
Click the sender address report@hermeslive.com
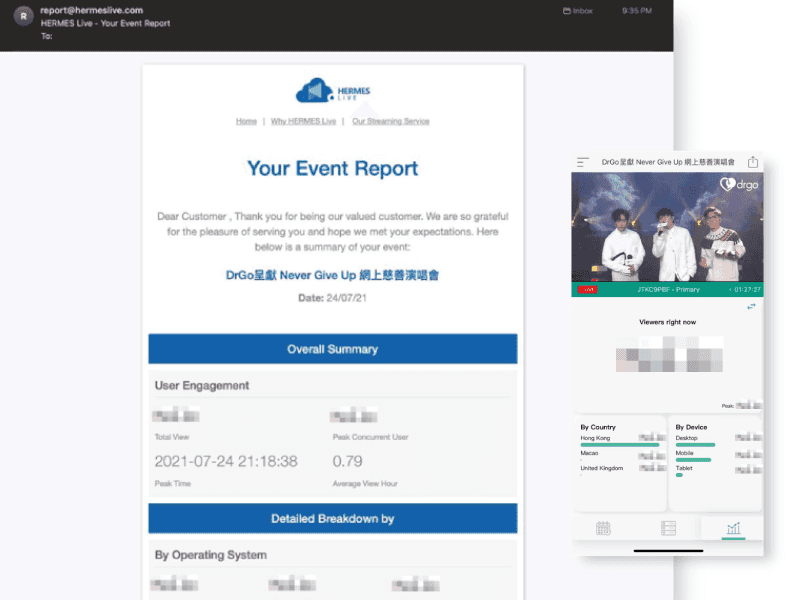click(x=92, y=10)
